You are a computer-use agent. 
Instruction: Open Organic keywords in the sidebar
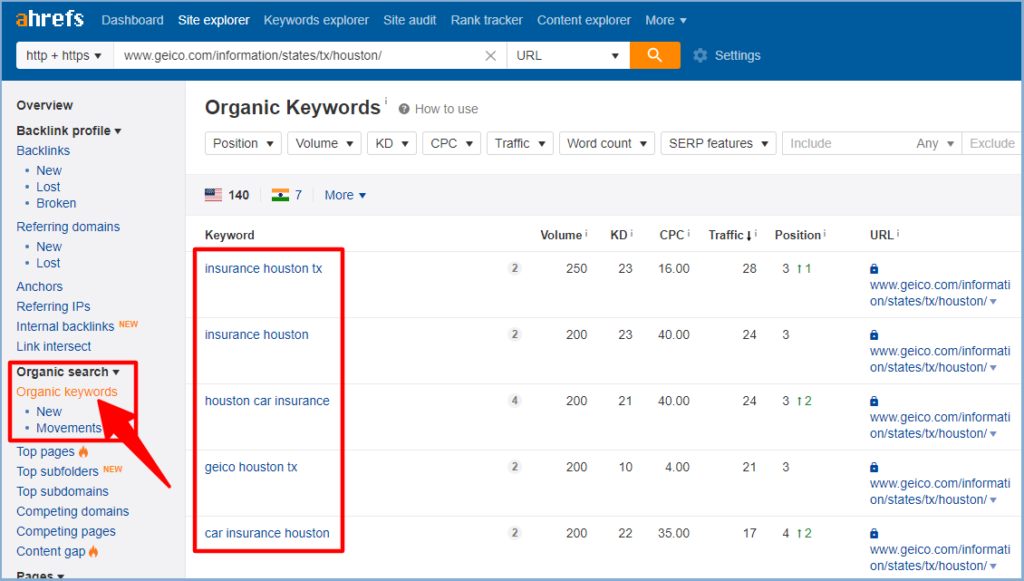pyautogui.click(x=67, y=392)
